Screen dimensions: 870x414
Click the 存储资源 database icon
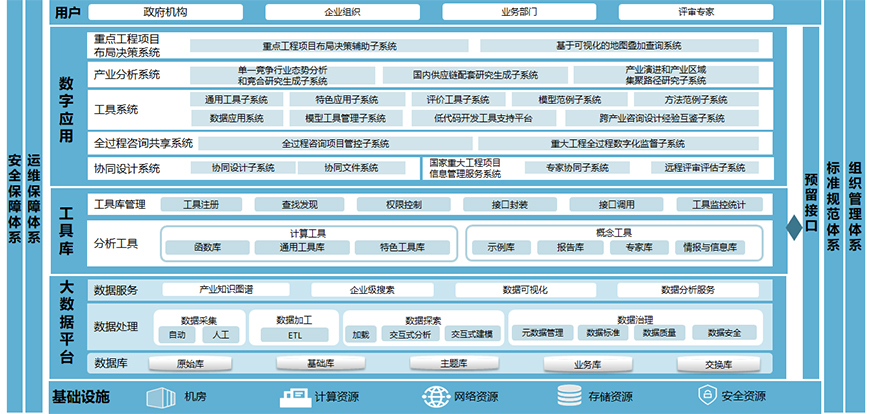pyautogui.click(x=570, y=396)
